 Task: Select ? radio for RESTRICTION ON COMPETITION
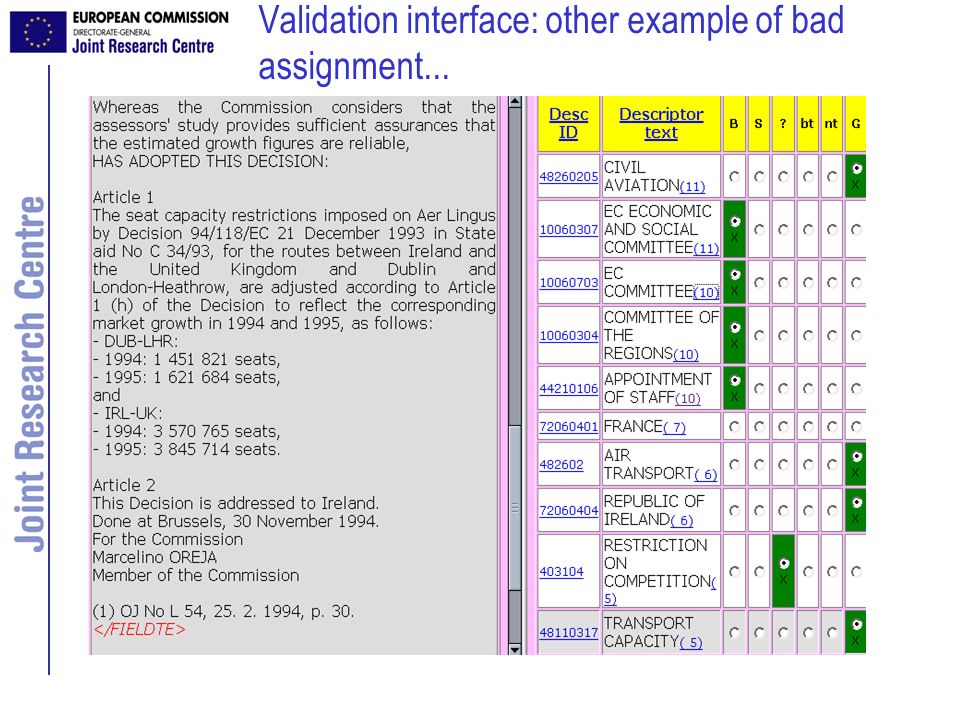click(783, 563)
